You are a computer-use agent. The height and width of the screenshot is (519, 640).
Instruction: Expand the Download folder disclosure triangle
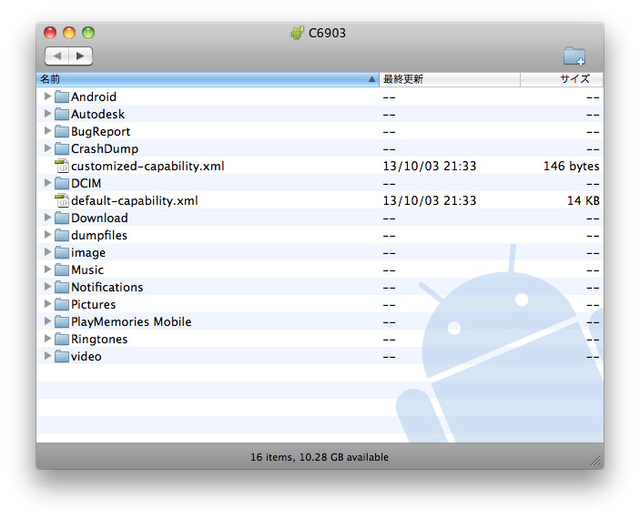tap(47, 218)
